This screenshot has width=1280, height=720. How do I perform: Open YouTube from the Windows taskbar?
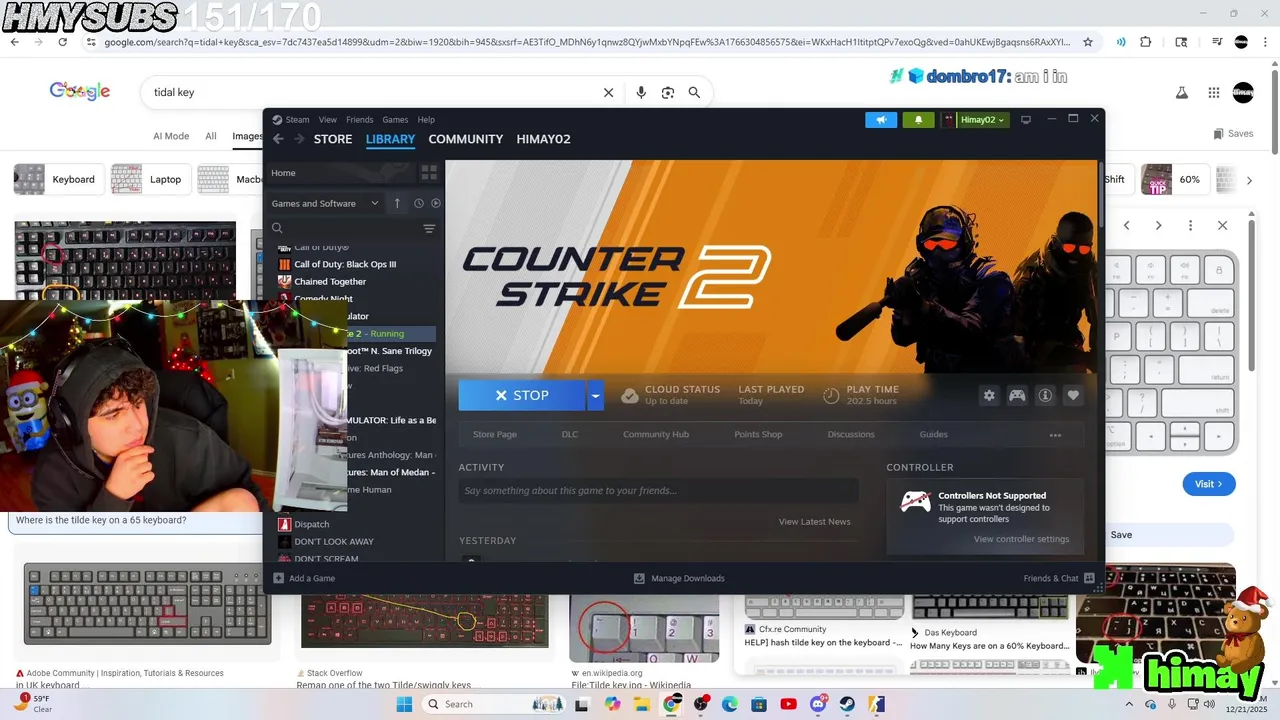788,704
